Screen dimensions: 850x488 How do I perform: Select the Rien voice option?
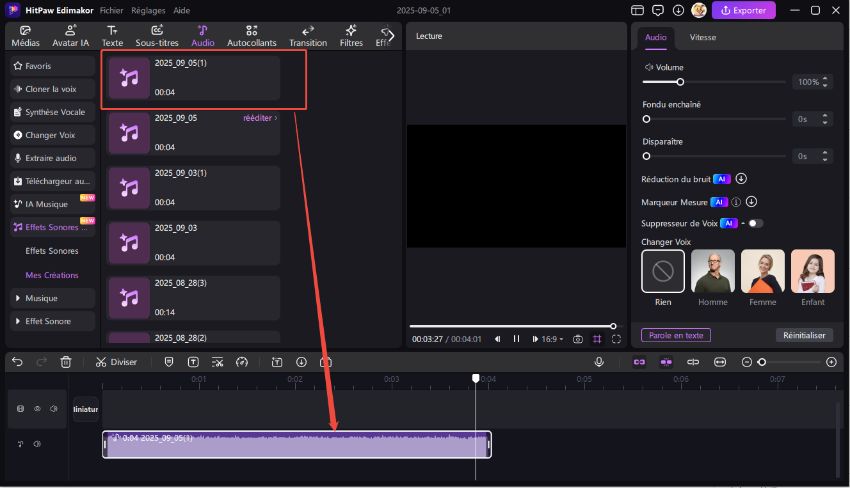[663, 271]
